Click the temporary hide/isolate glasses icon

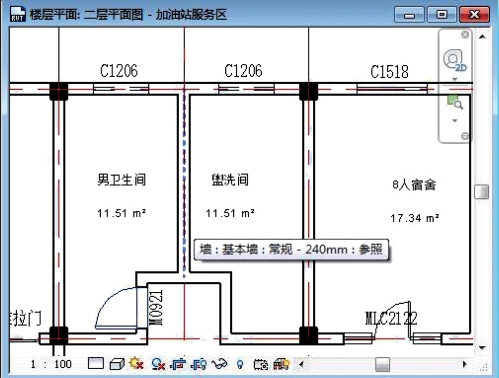[219, 364]
